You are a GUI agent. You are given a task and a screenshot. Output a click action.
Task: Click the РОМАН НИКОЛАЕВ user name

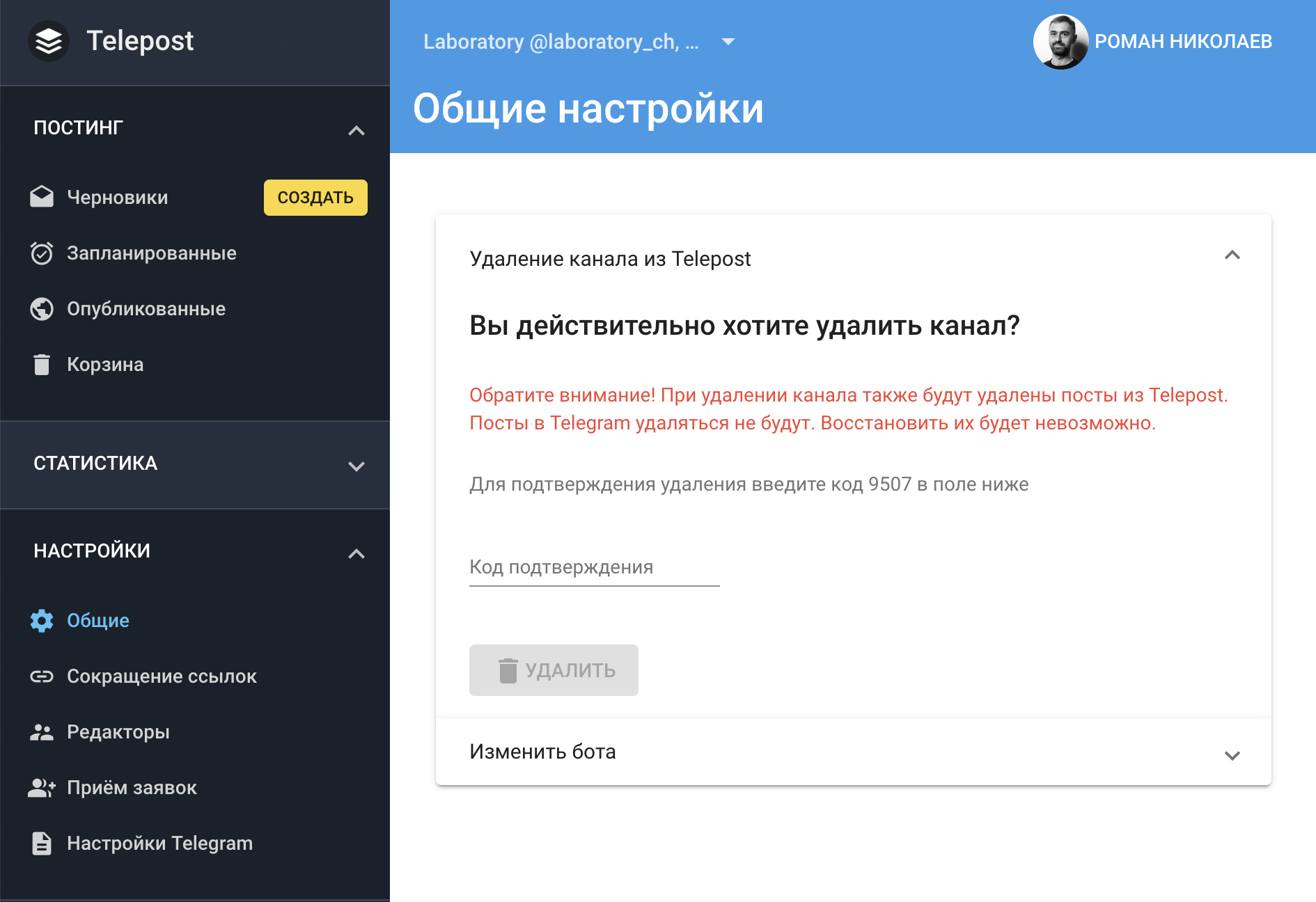pos(1183,42)
